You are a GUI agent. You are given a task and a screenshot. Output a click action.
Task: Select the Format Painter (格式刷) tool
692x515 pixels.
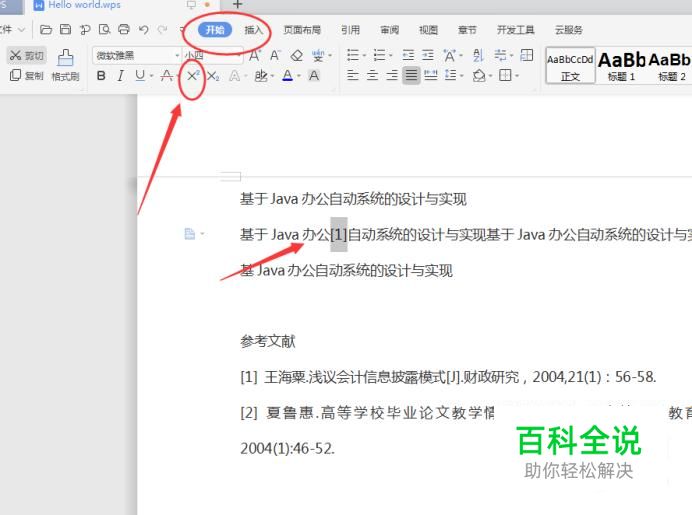tap(65, 65)
